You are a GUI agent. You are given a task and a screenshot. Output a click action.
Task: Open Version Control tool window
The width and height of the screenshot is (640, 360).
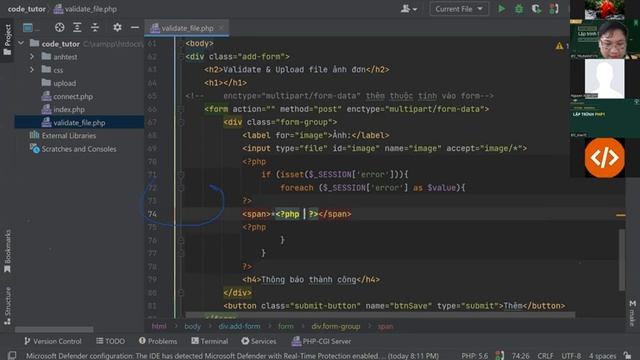(x=53, y=341)
